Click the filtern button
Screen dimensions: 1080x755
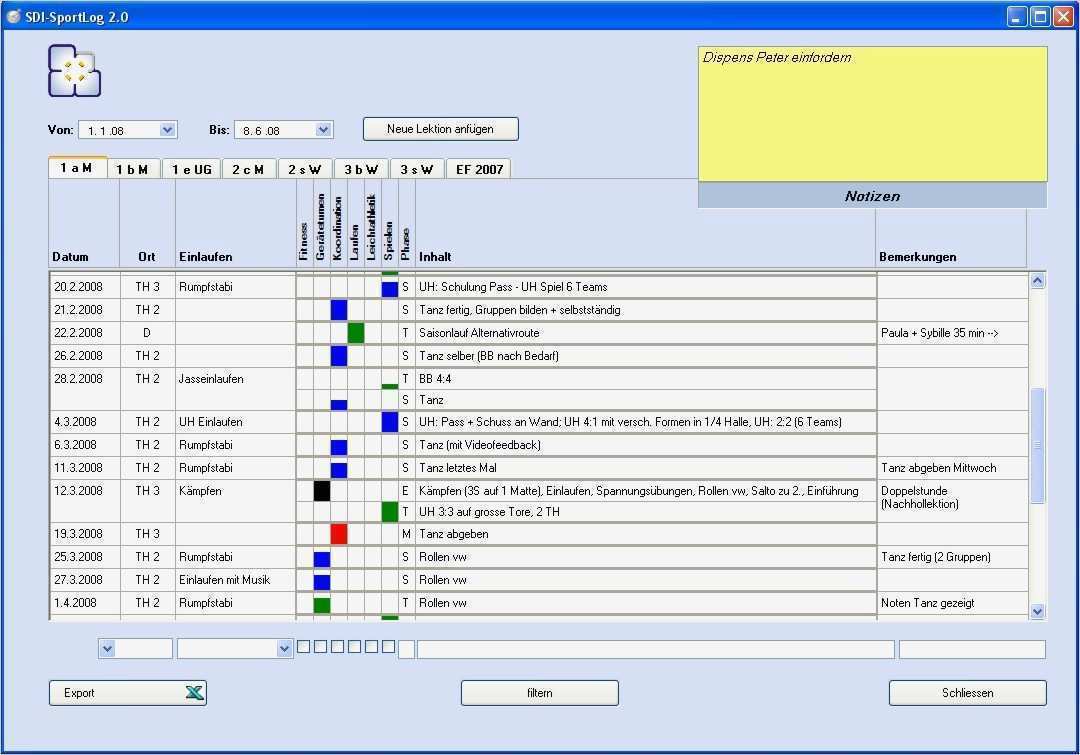point(539,693)
